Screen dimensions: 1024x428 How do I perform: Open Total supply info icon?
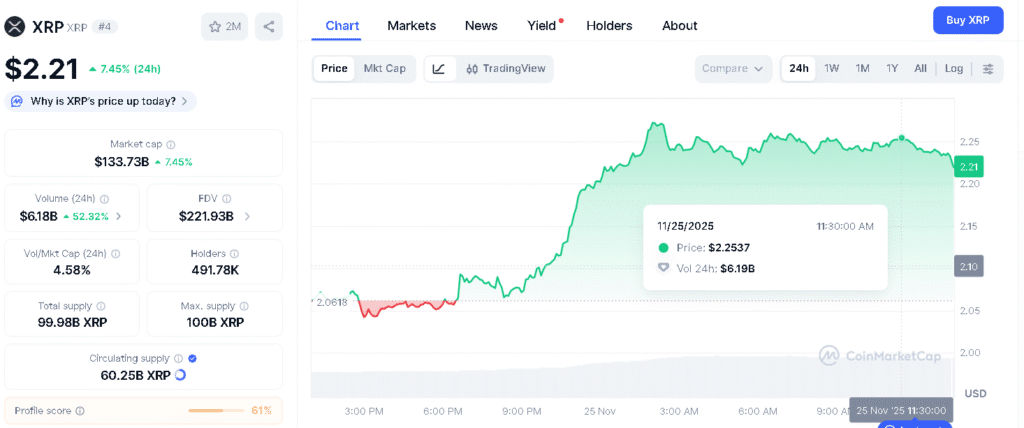coord(101,306)
